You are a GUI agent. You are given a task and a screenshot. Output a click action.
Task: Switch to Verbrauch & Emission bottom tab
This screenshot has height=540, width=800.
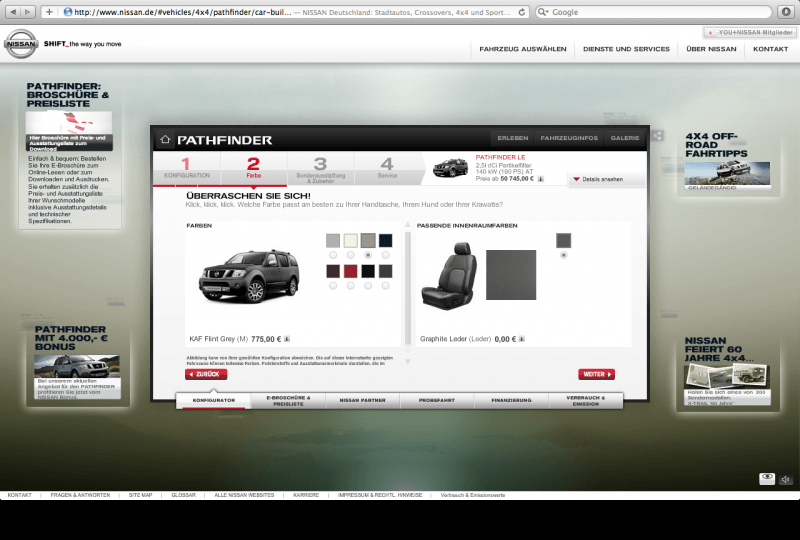tap(586, 401)
